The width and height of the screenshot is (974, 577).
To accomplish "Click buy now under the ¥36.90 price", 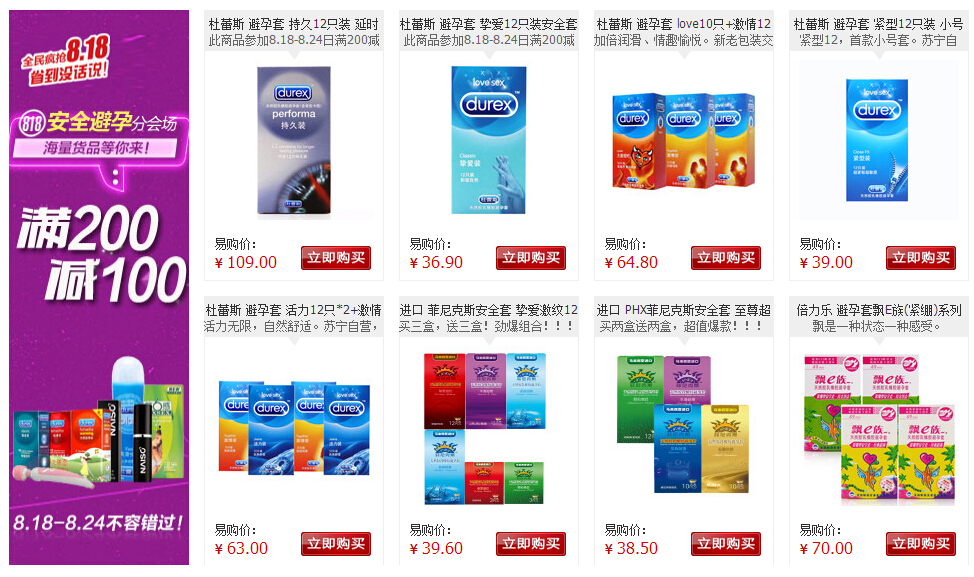I will coord(530,258).
